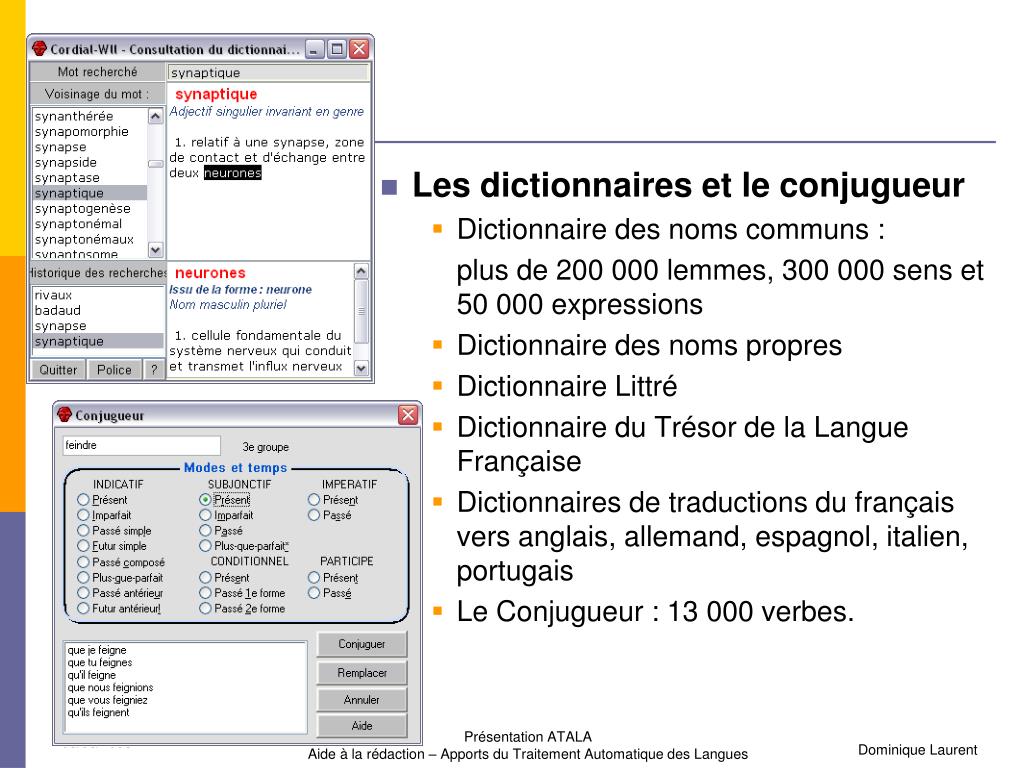This screenshot has width=1024, height=768.
Task: Select Passé simple radio button
Action: tap(83, 531)
